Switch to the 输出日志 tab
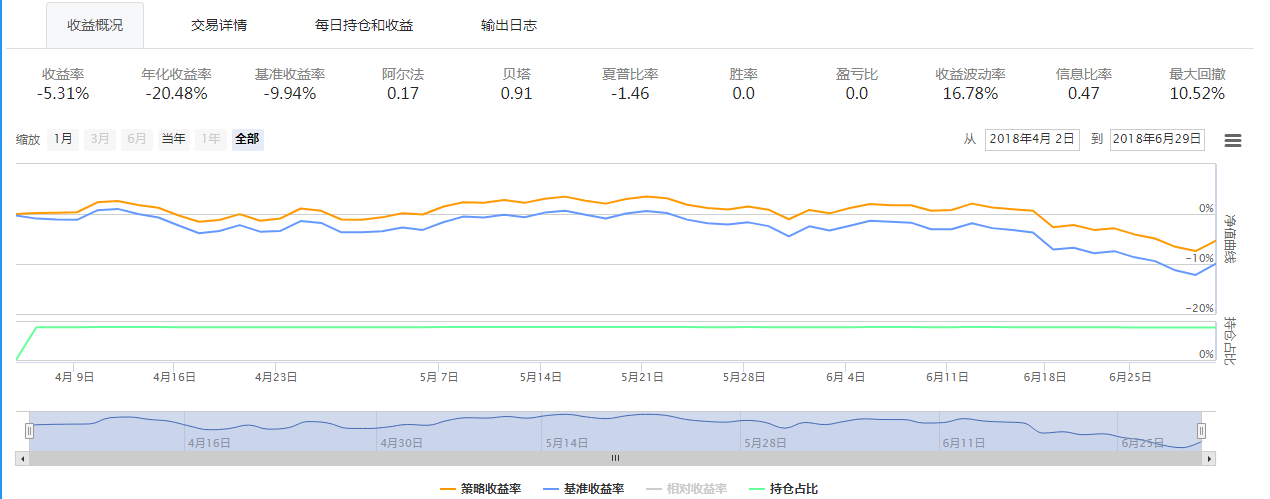 click(509, 25)
